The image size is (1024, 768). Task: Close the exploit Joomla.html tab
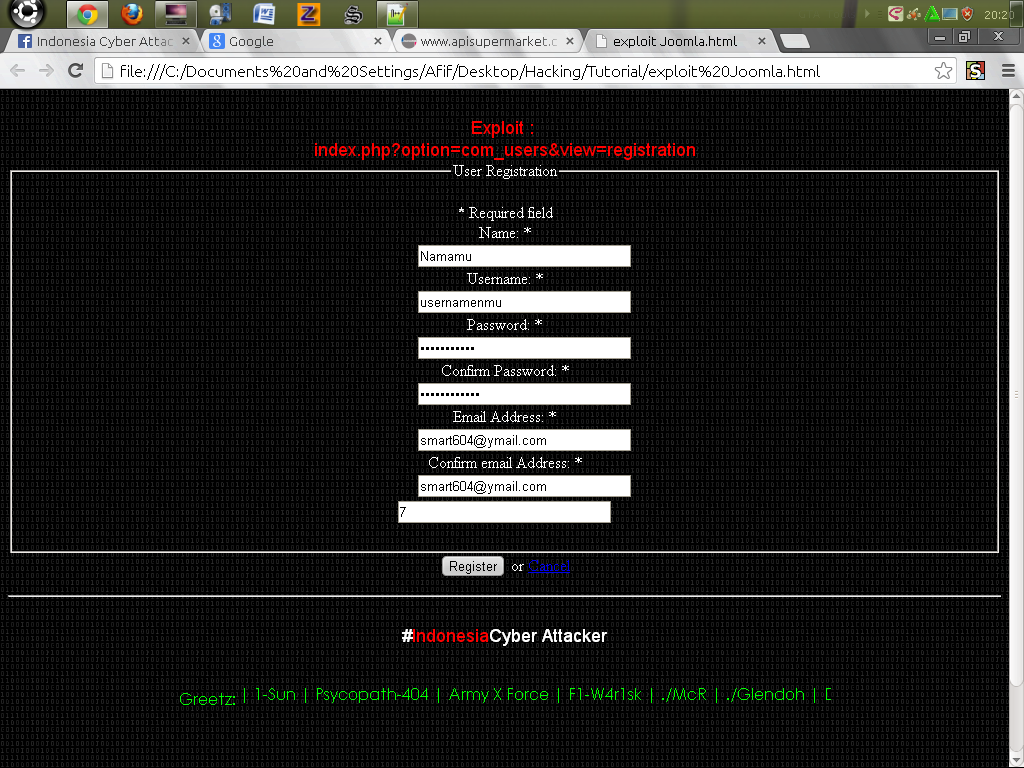[x=761, y=41]
